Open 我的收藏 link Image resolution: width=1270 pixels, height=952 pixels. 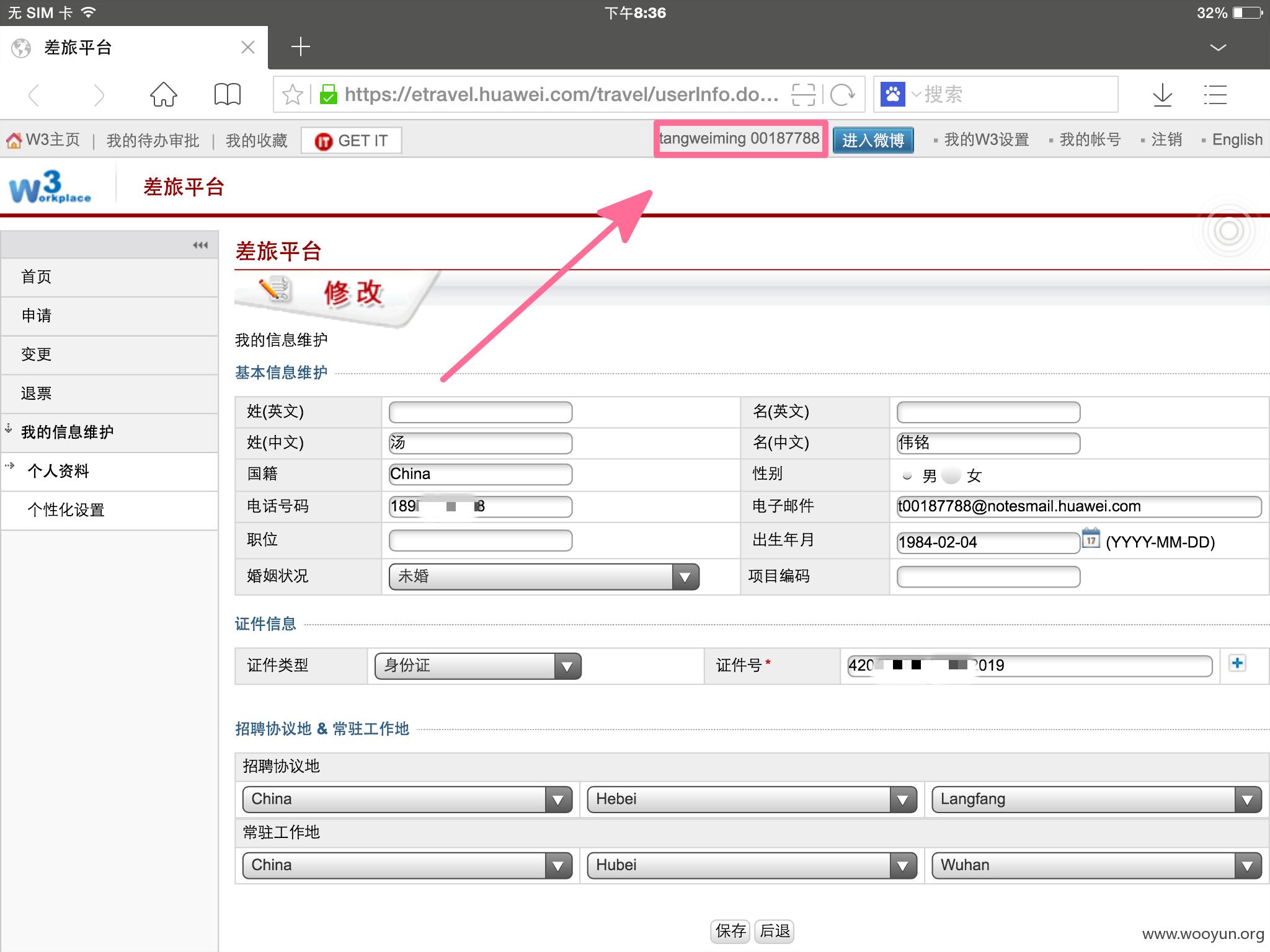coord(256,141)
